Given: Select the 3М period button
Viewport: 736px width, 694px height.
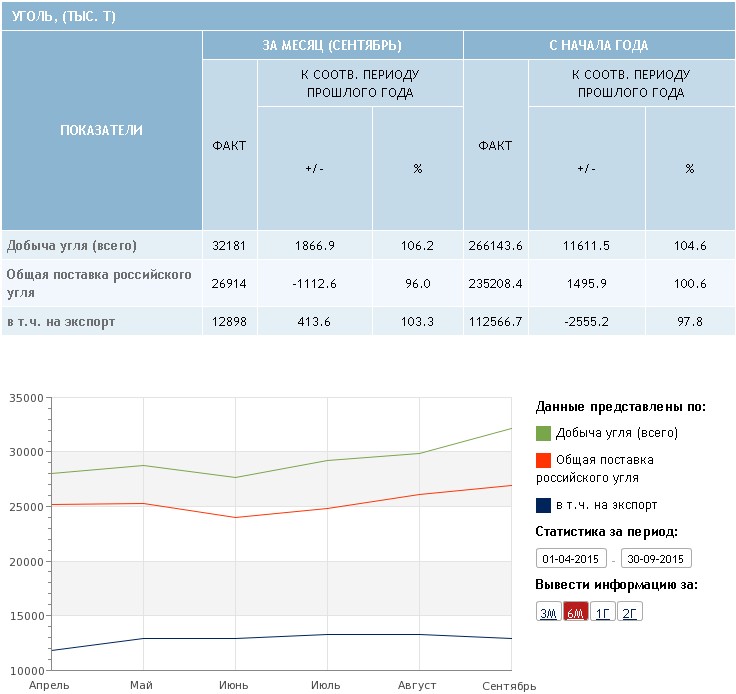Looking at the screenshot, I should click(x=548, y=613).
